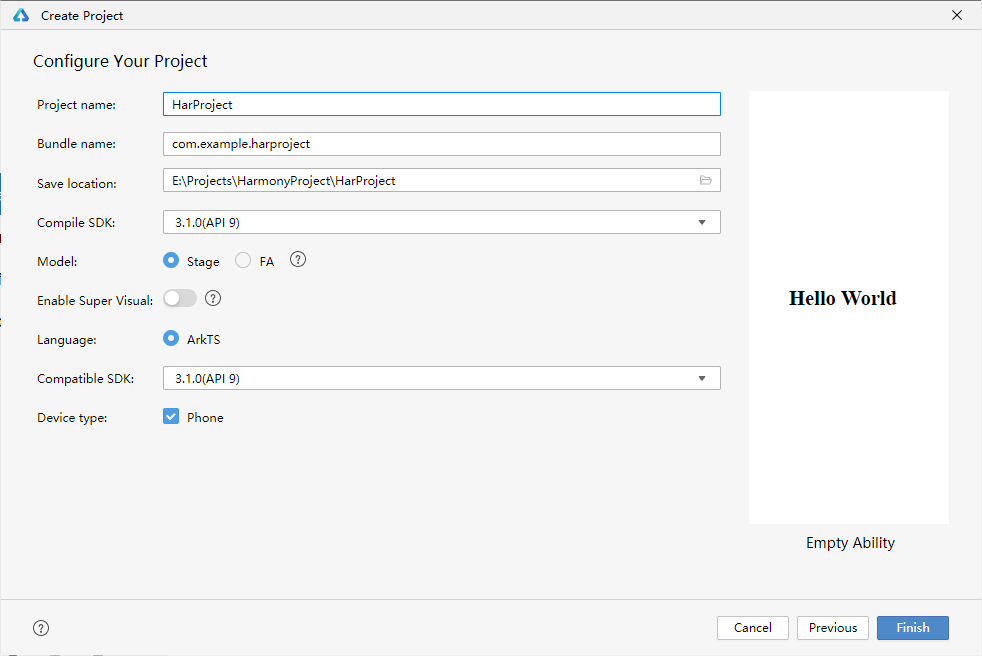Click the Device type label
The image size is (982, 656).
72,418
